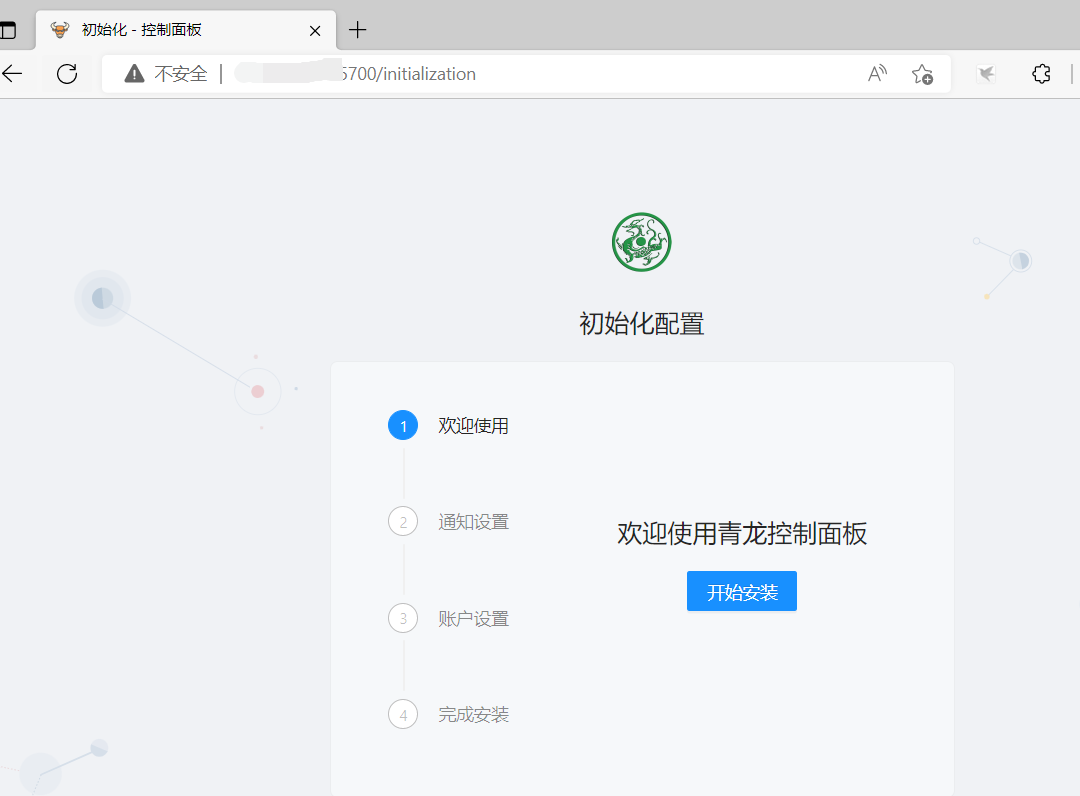
Task: Click the 欢迎使用 step label
Action: tap(473, 426)
